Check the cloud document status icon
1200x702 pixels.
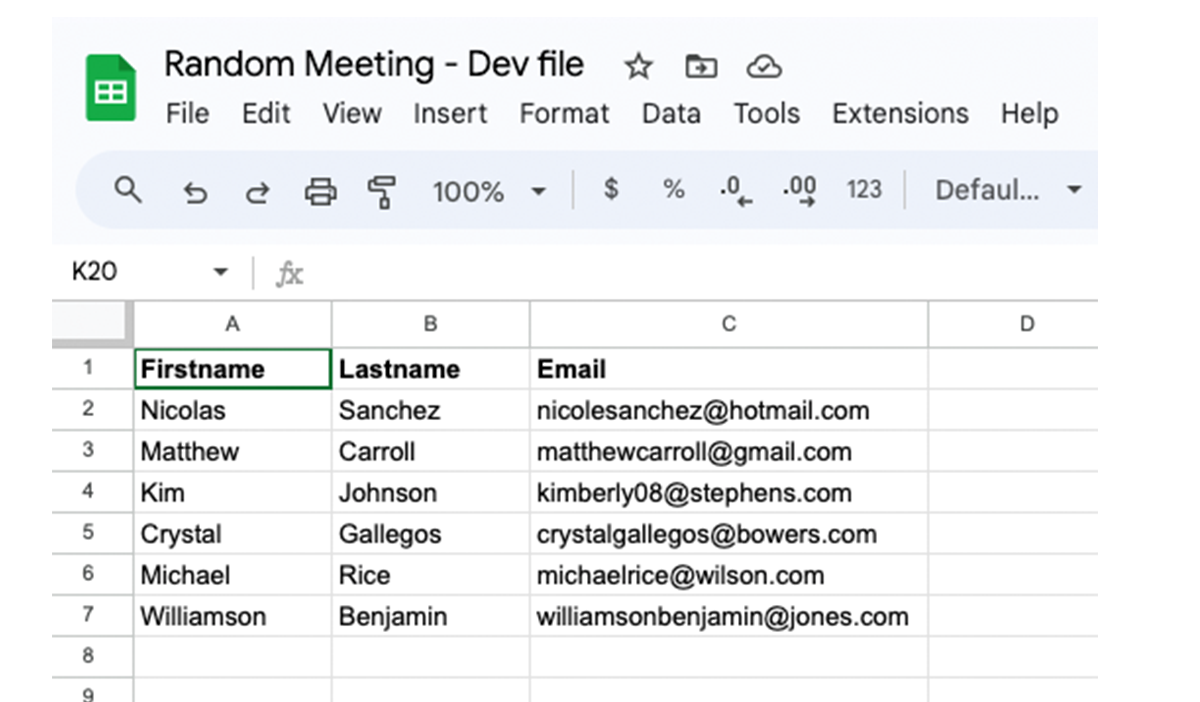[x=764, y=67]
